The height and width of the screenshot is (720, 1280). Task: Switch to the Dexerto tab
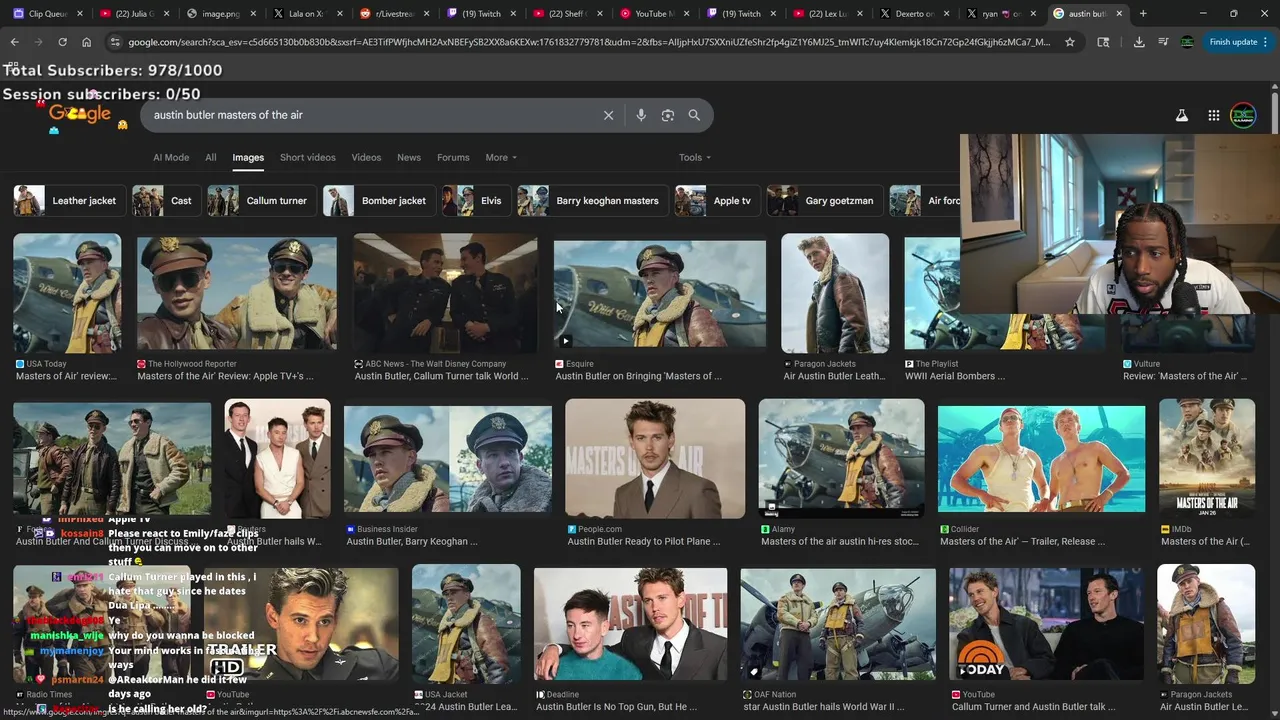pos(916,14)
